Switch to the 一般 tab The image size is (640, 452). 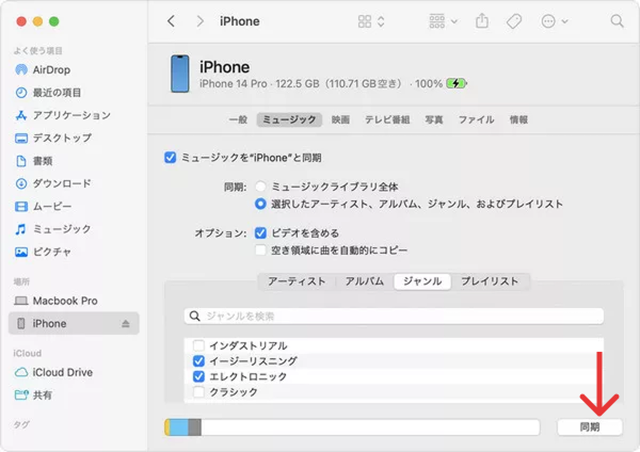(x=238, y=120)
